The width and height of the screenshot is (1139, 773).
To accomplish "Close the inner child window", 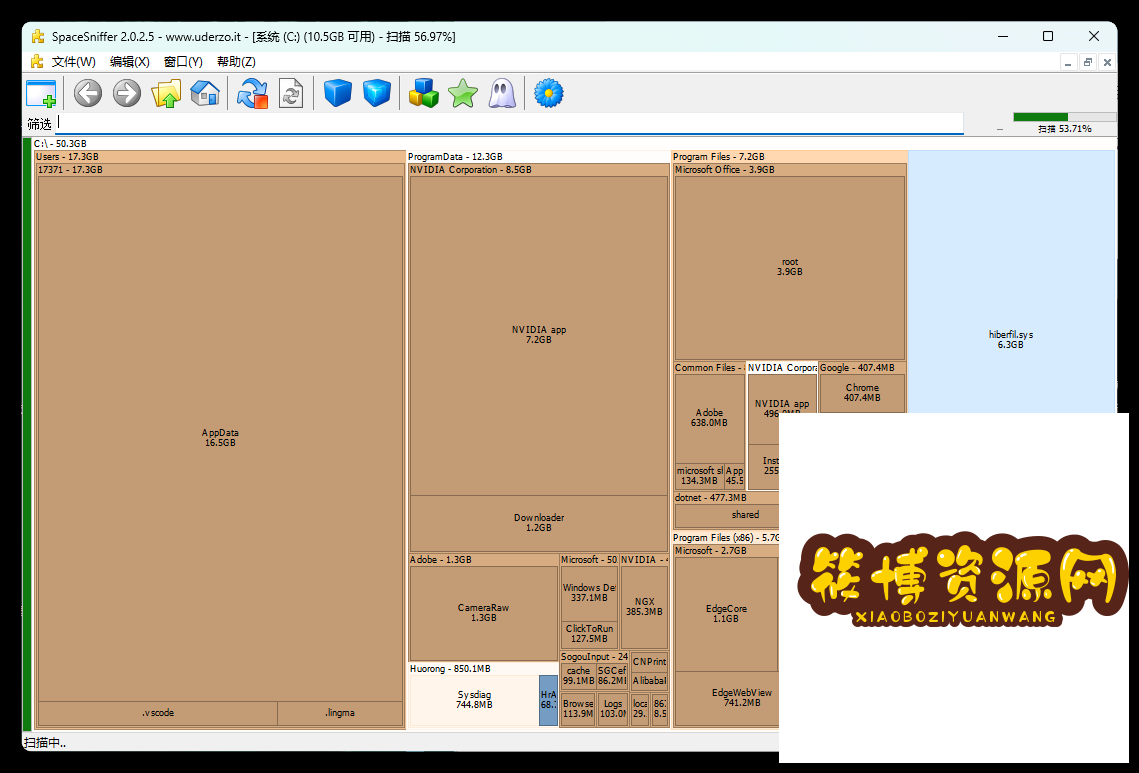I will 1107,62.
